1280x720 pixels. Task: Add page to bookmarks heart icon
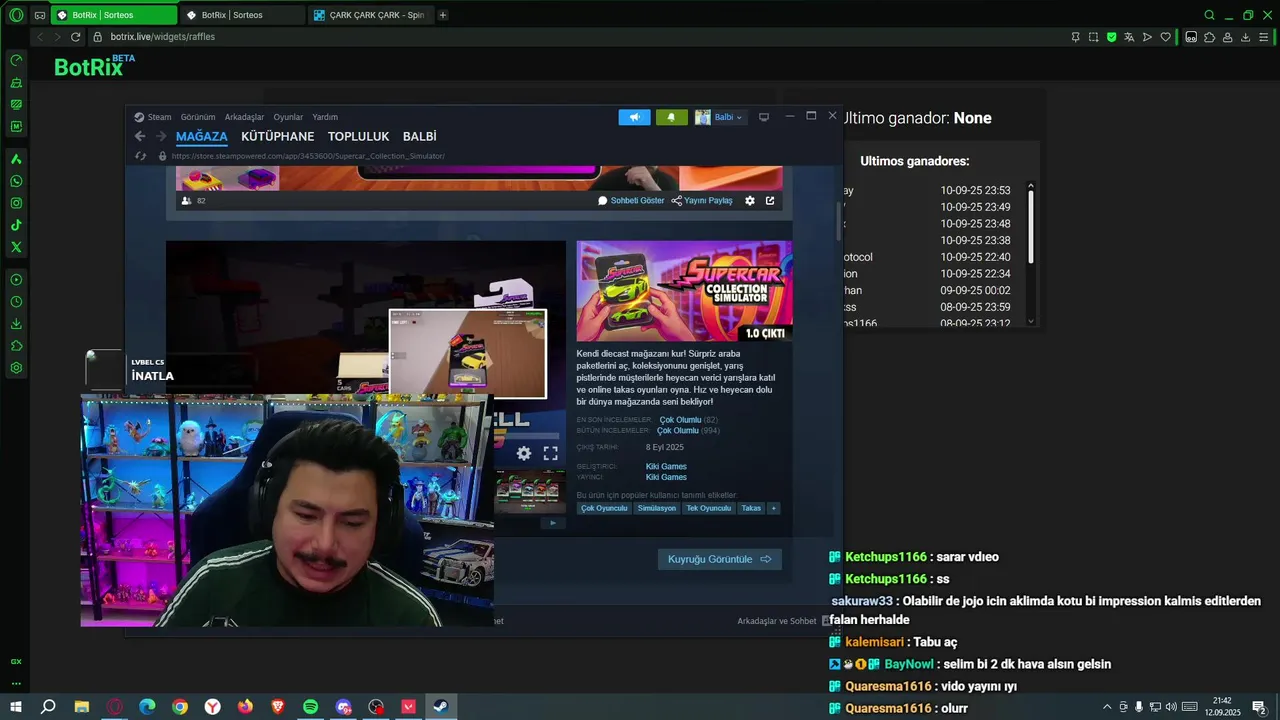click(1165, 37)
